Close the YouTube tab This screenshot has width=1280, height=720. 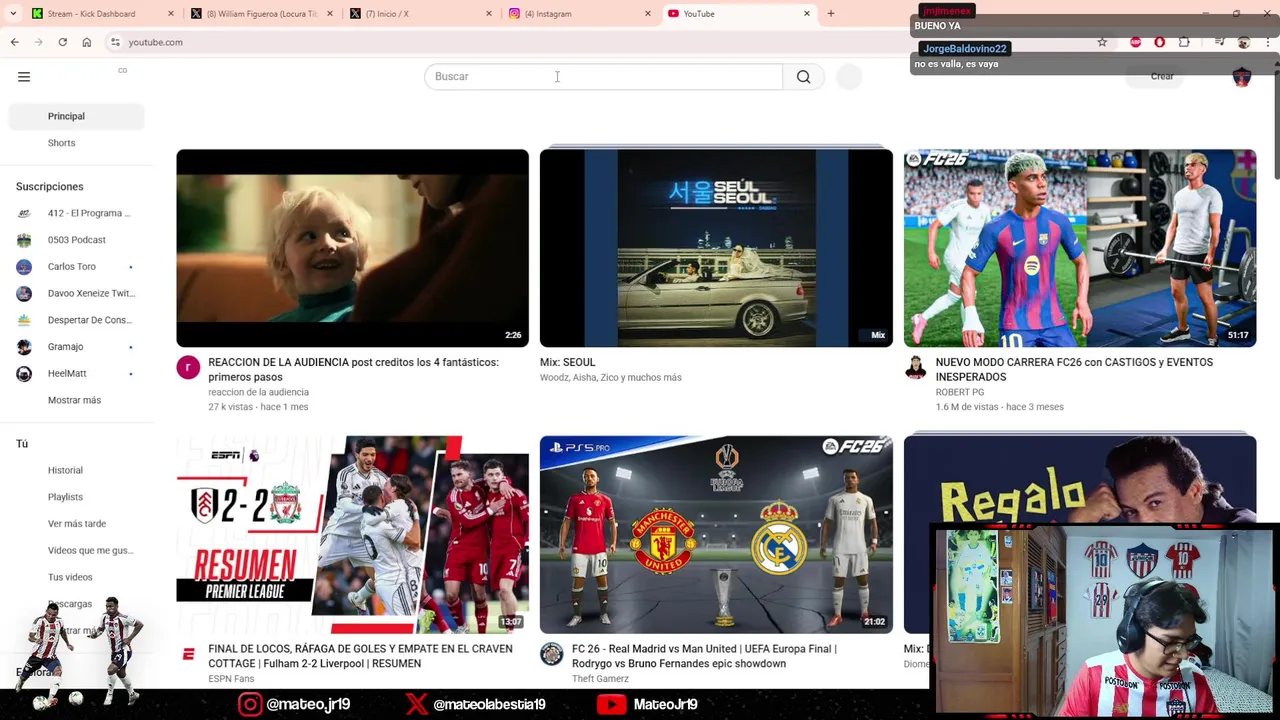pos(807,14)
